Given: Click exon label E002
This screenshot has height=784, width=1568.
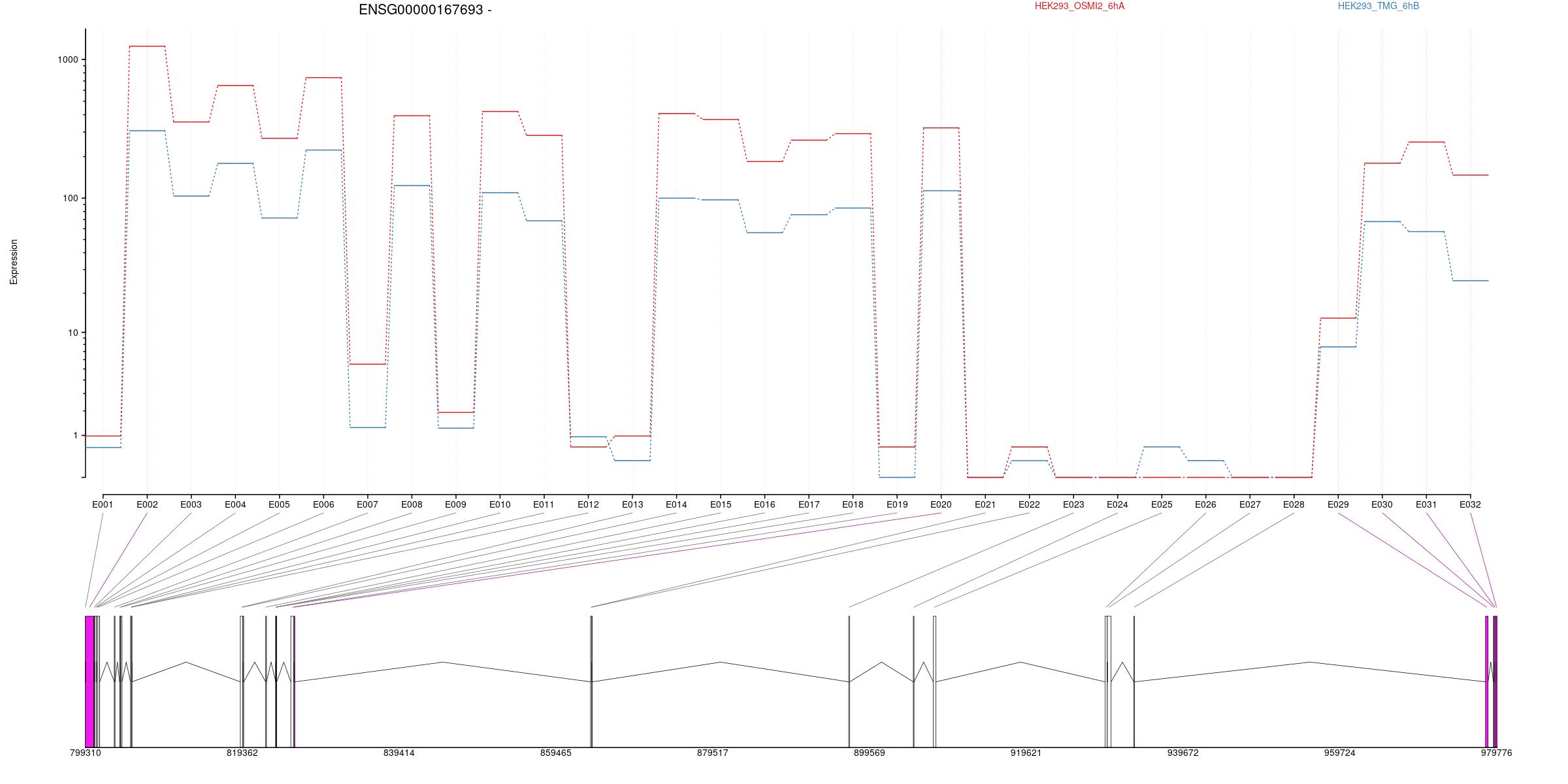Looking at the screenshot, I should [x=147, y=504].
